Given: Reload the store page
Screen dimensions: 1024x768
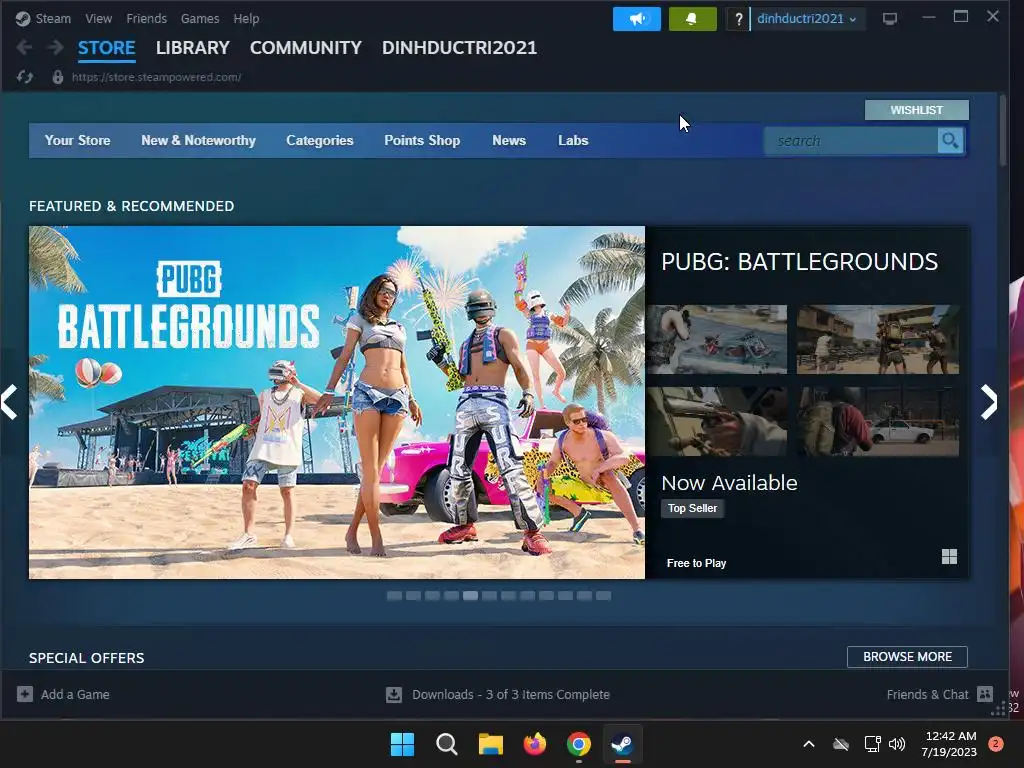Looking at the screenshot, I should pyautogui.click(x=25, y=77).
